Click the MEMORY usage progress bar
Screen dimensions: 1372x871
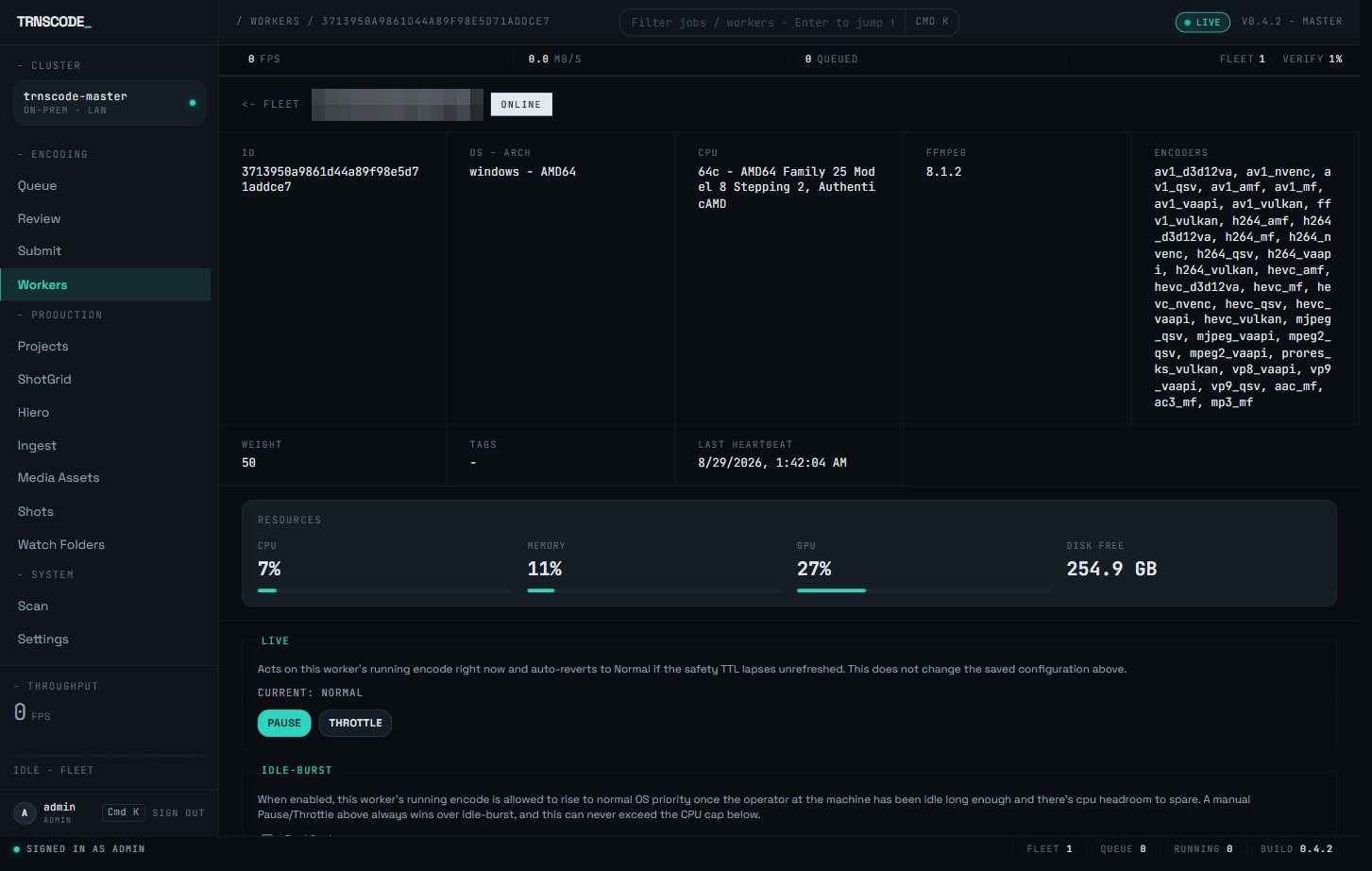click(654, 590)
